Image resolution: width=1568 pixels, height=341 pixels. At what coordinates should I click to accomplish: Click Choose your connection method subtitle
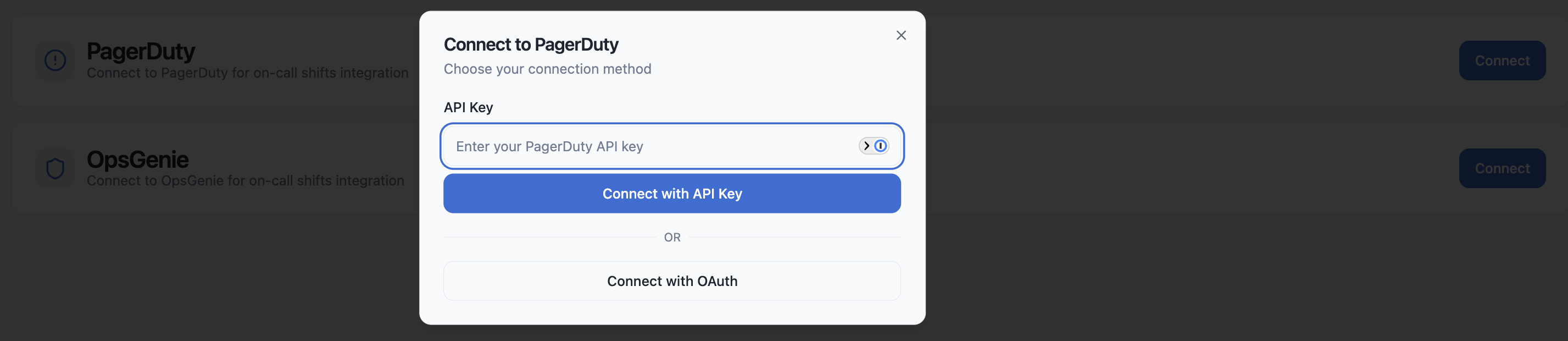[547, 69]
